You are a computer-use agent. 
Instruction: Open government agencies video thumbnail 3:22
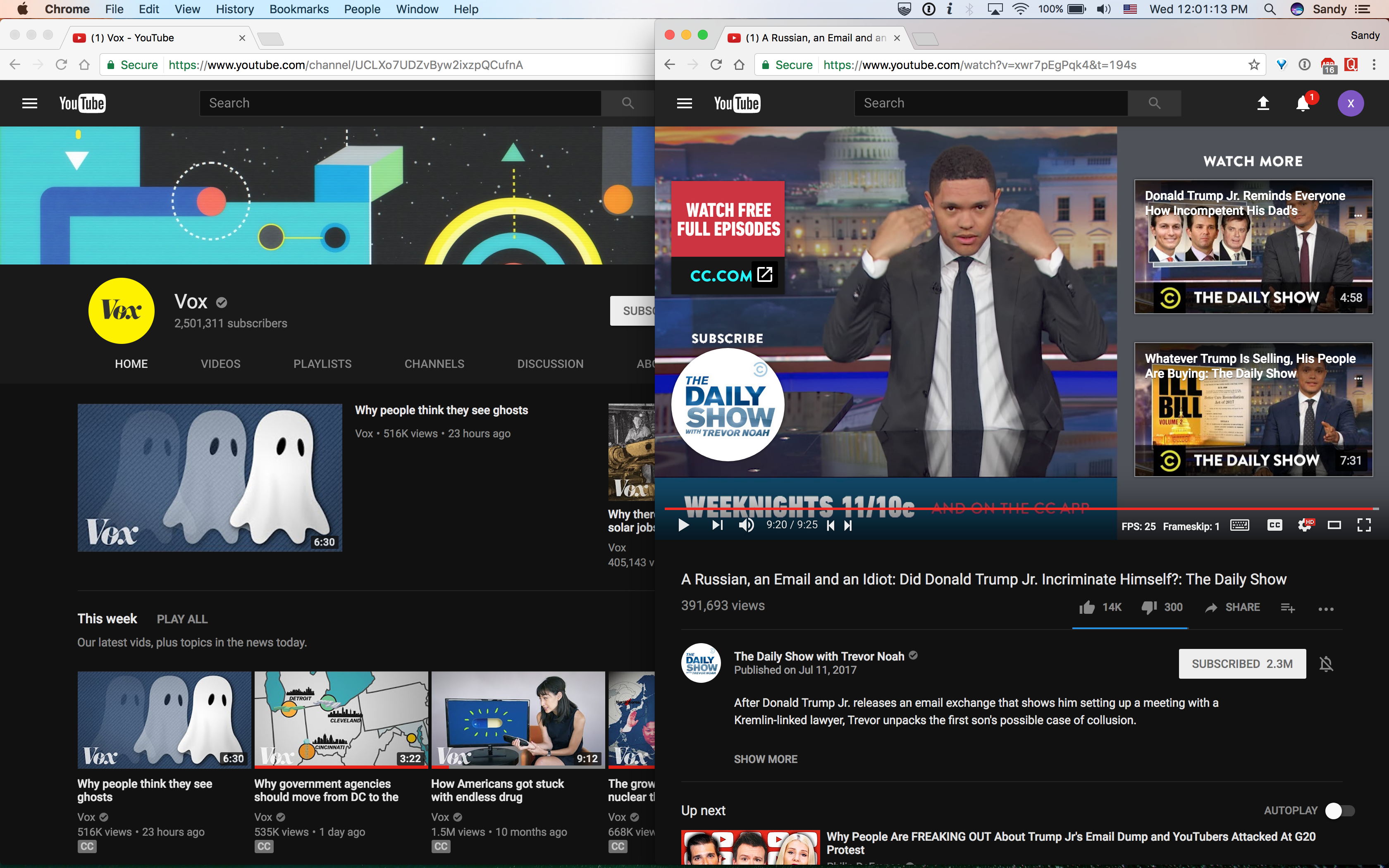pyautogui.click(x=341, y=720)
